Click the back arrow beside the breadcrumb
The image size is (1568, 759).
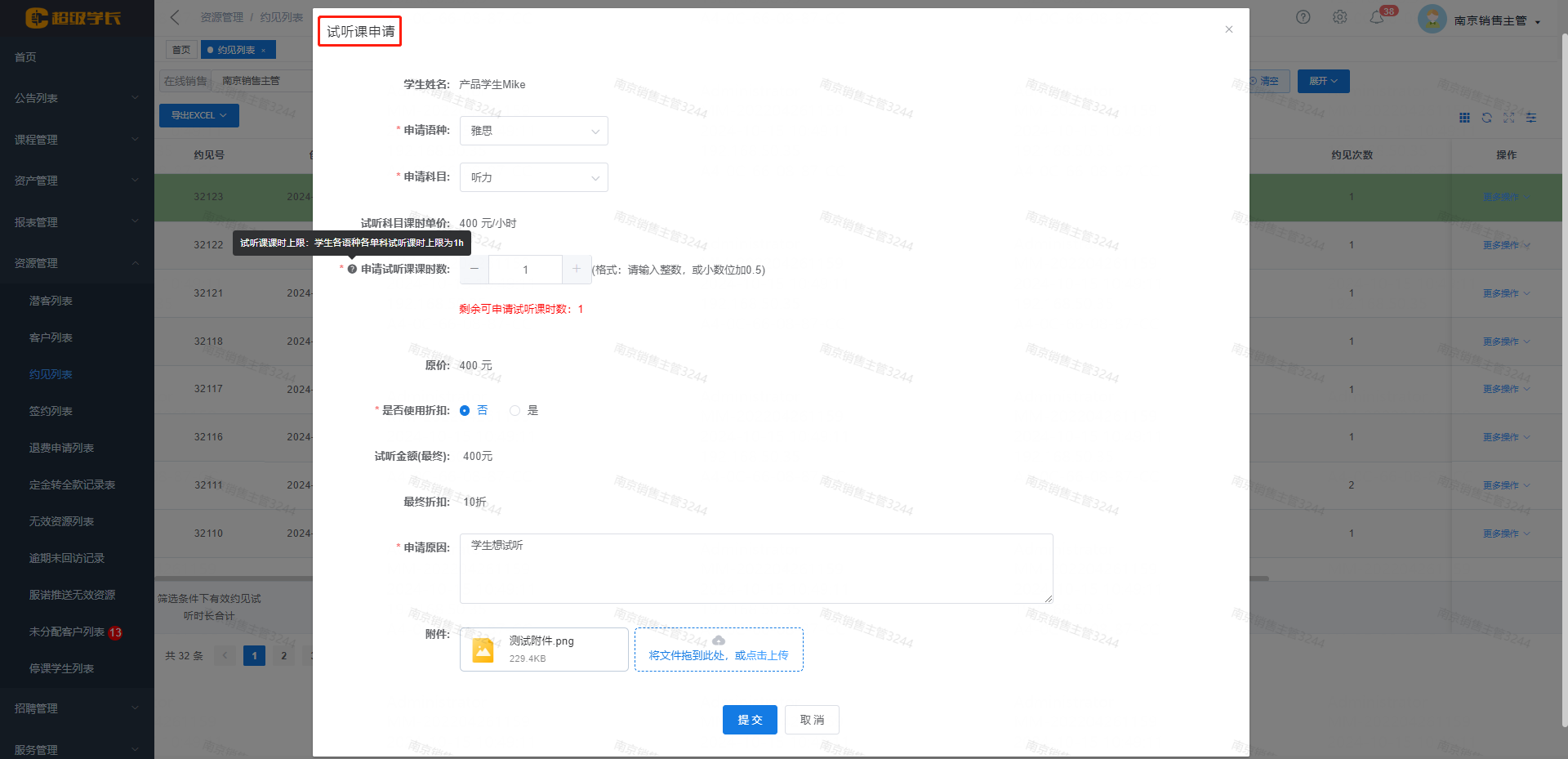point(175,17)
